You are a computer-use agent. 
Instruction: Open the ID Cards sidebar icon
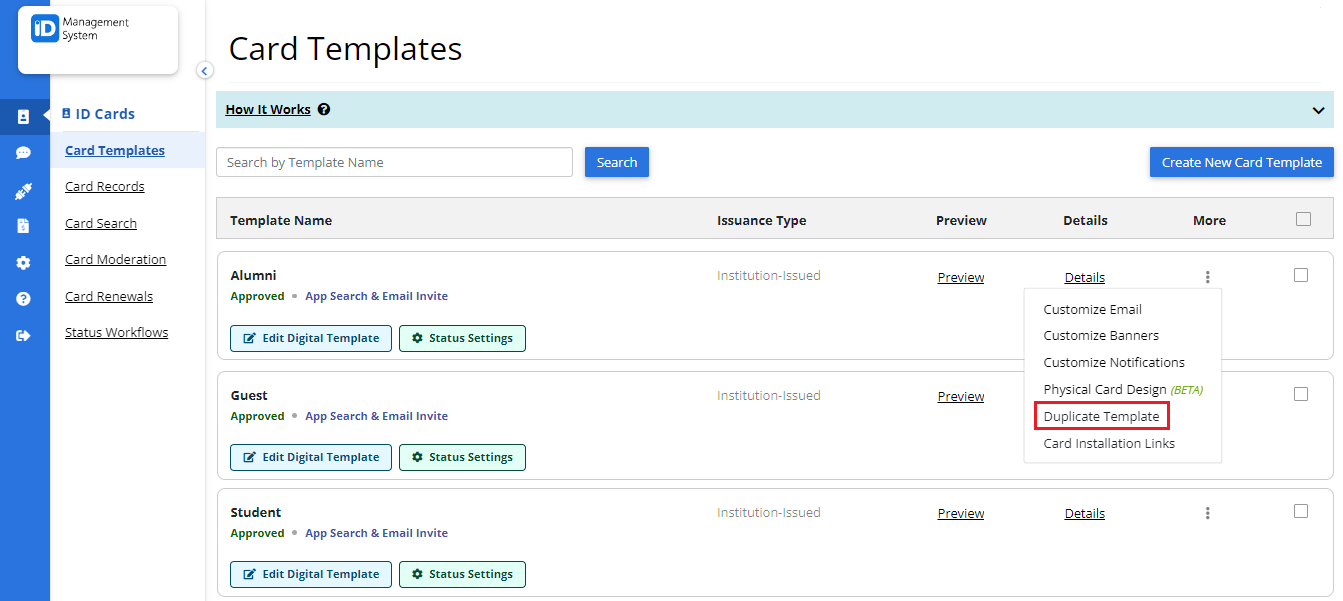(x=23, y=117)
